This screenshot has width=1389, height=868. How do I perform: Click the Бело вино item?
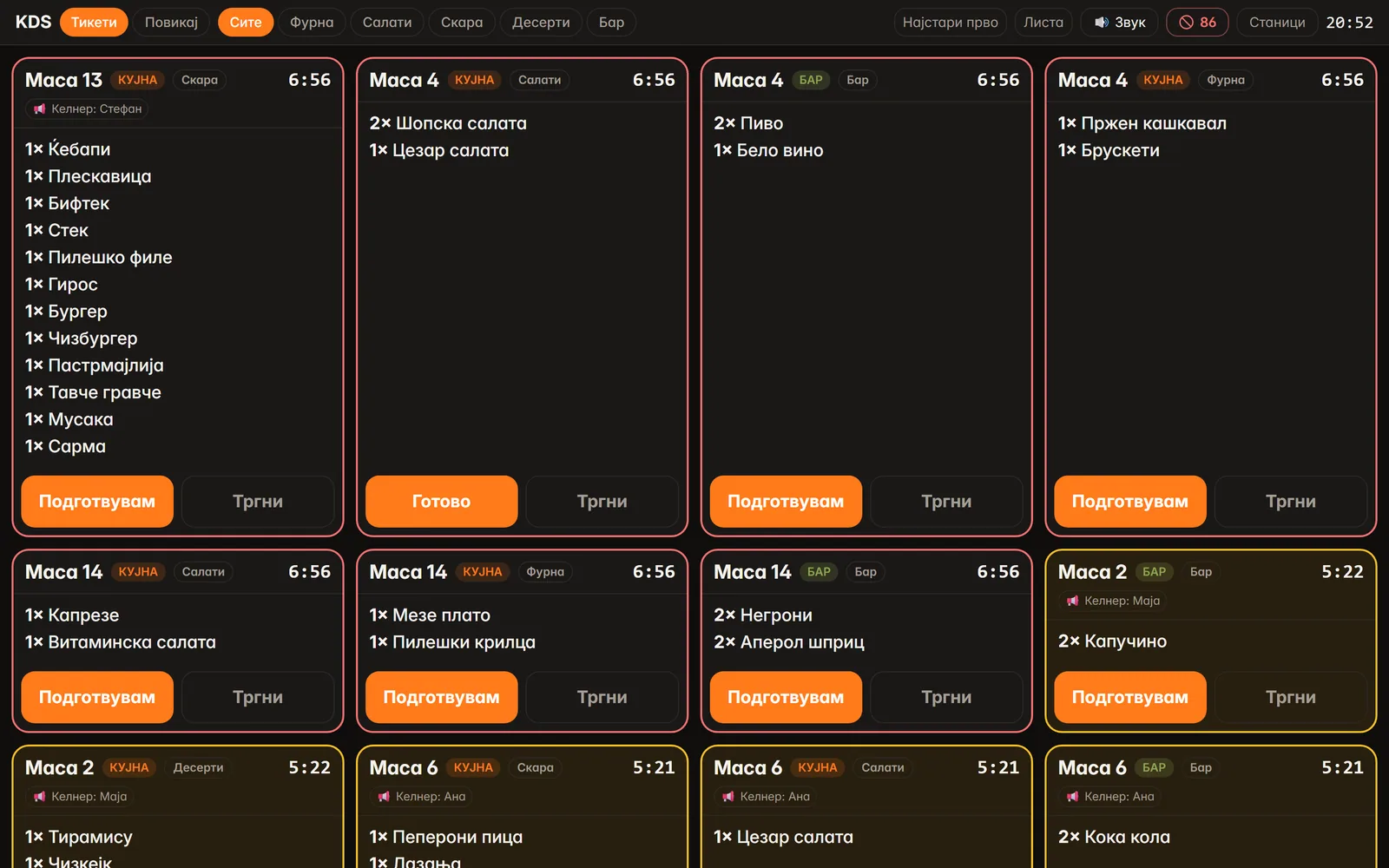coord(768,150)
